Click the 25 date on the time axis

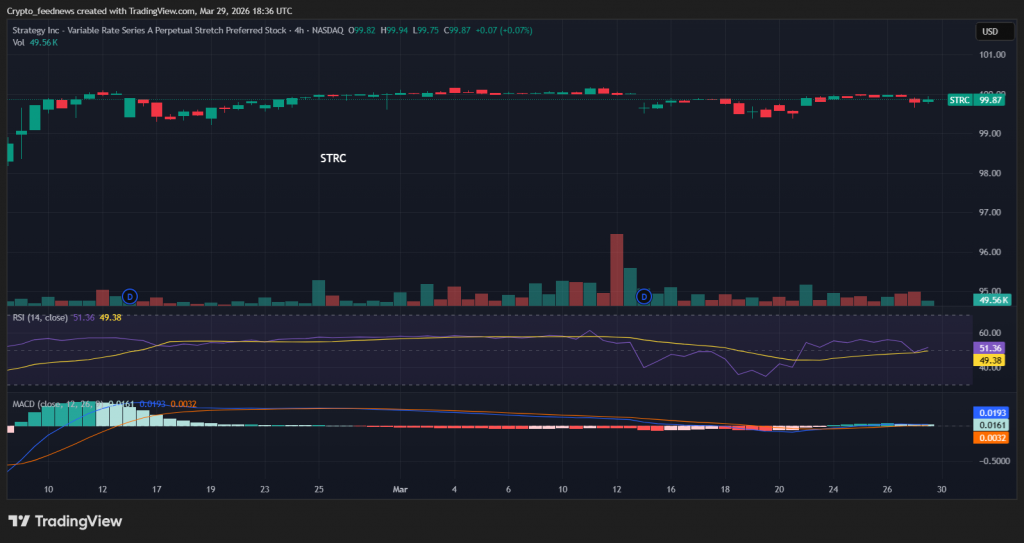point(319,489)
